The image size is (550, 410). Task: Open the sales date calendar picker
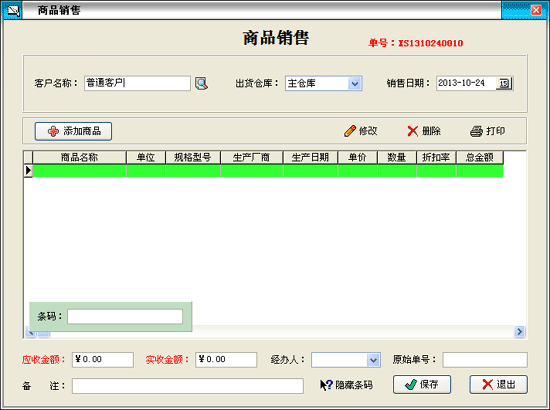504,83
